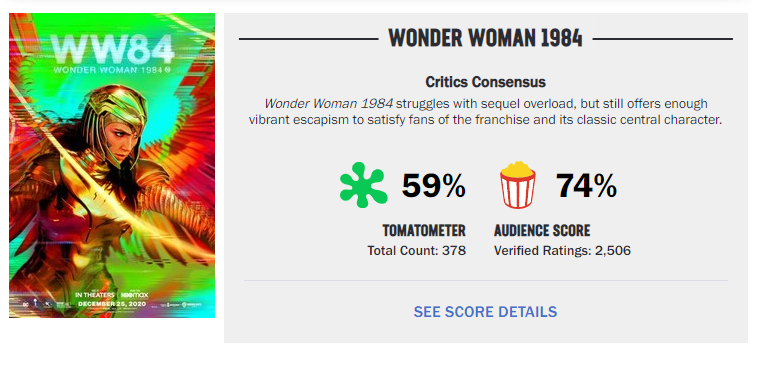
Task: Click the Verified Ratings: 2,506 text
Action: point(562,251)
